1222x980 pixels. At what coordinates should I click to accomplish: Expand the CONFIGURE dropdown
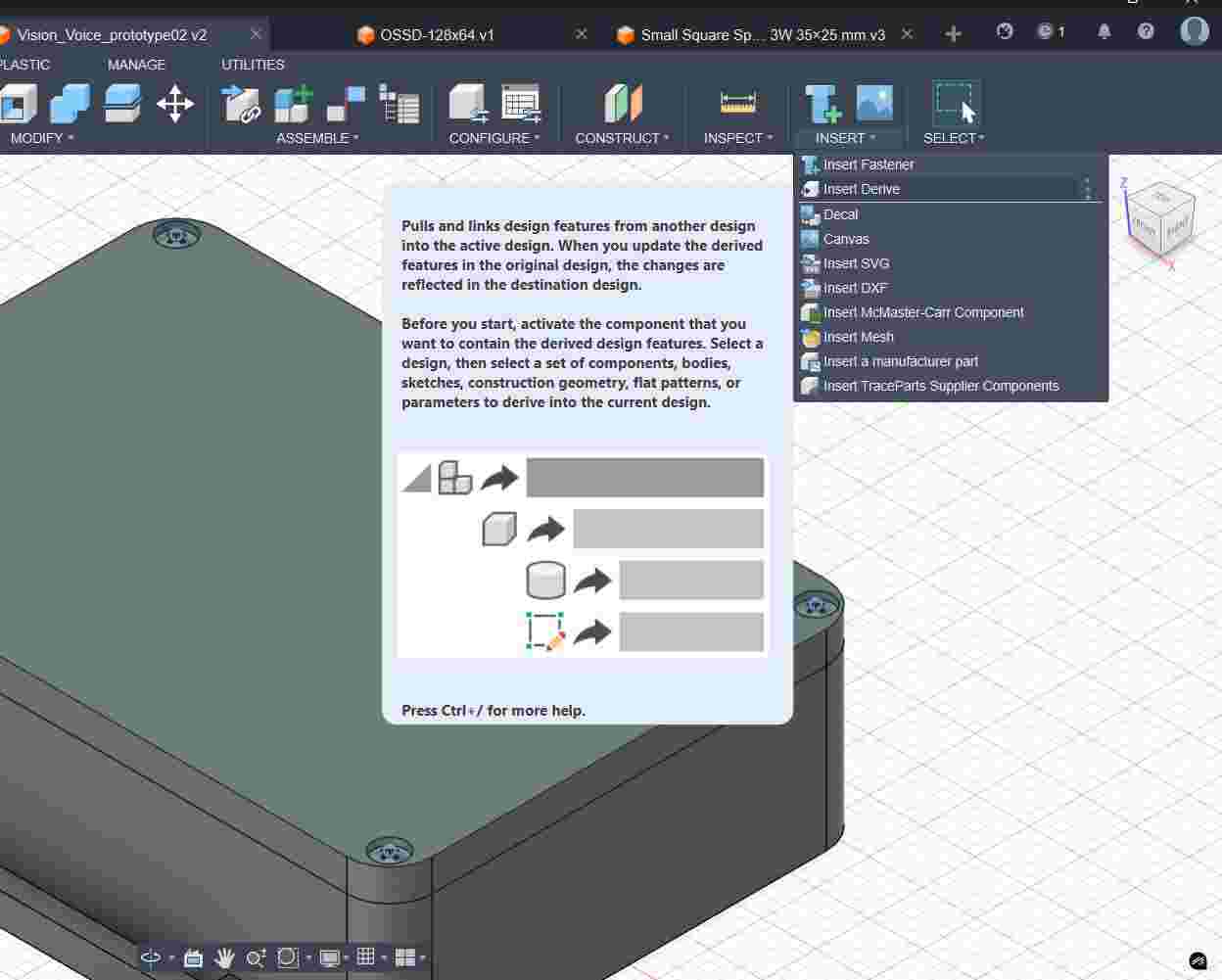[x=494, y=138]
